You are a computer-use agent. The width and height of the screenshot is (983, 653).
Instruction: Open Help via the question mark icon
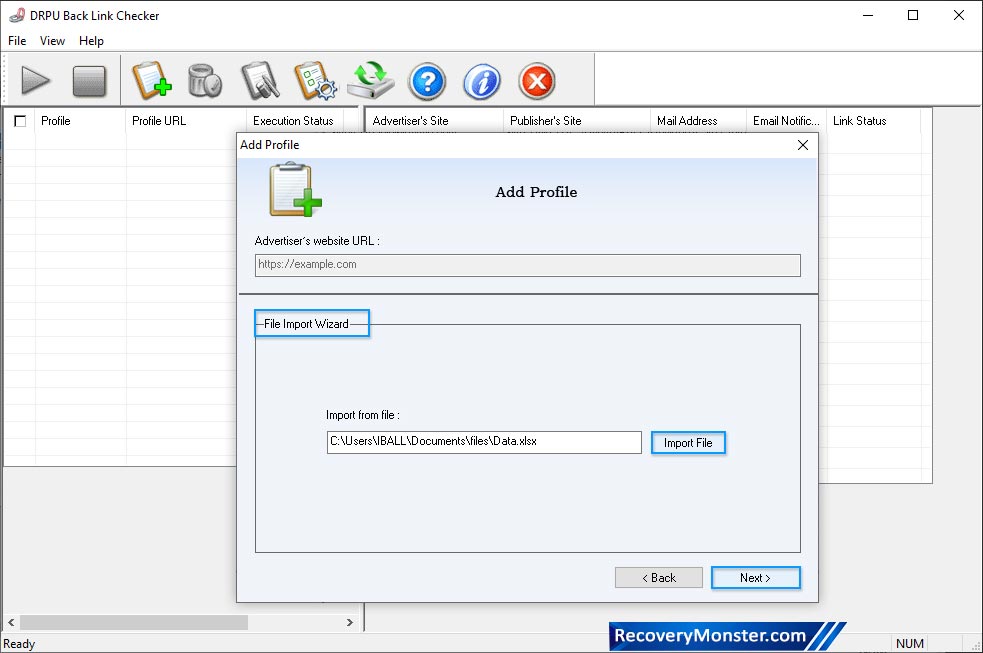pos(427,81)
